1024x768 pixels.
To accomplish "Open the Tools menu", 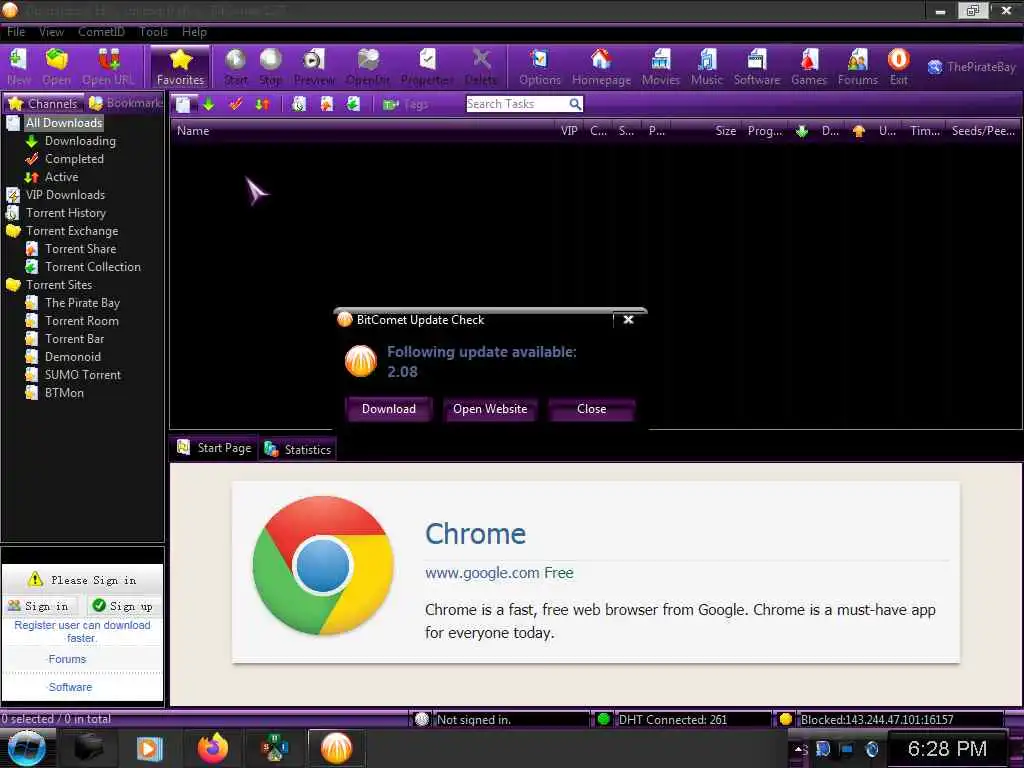I will pos(153,31).
